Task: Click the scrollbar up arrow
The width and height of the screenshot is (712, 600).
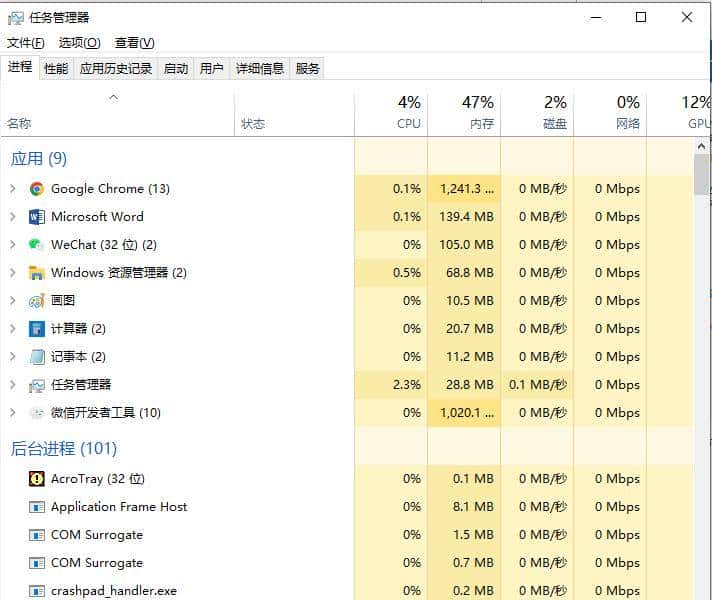Action: pyautogui.click(x=702, y=146)
